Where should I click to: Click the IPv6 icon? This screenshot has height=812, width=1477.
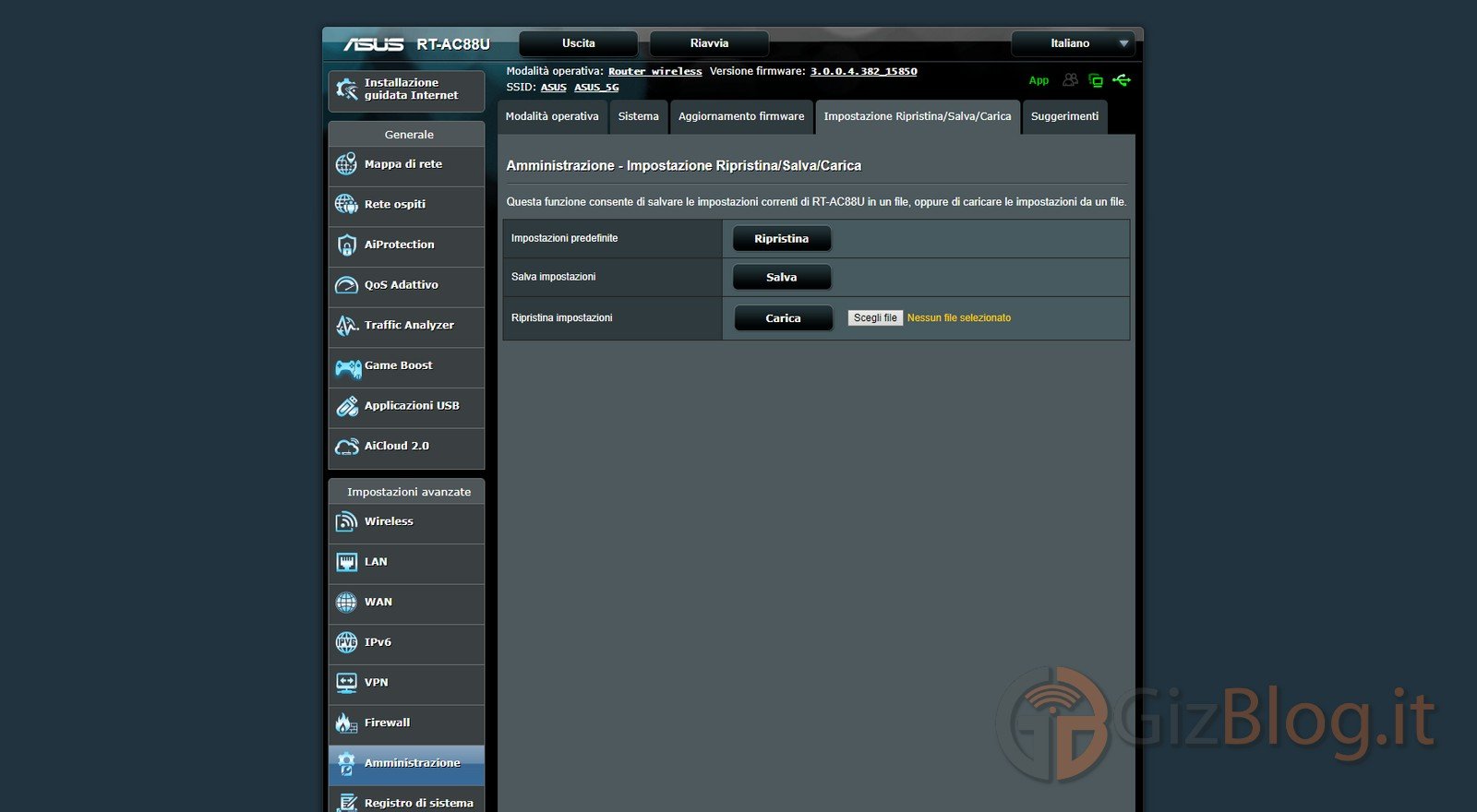(346, 642)
